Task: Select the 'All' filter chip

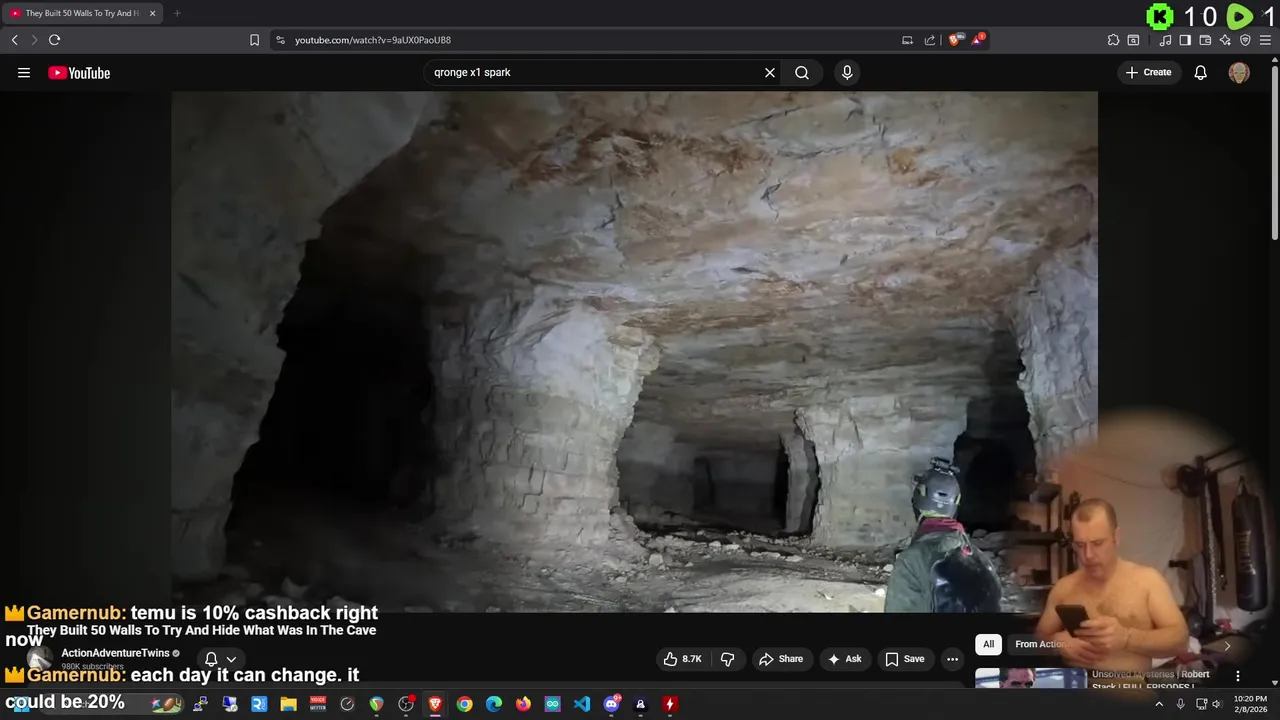Action: [988, 644]
